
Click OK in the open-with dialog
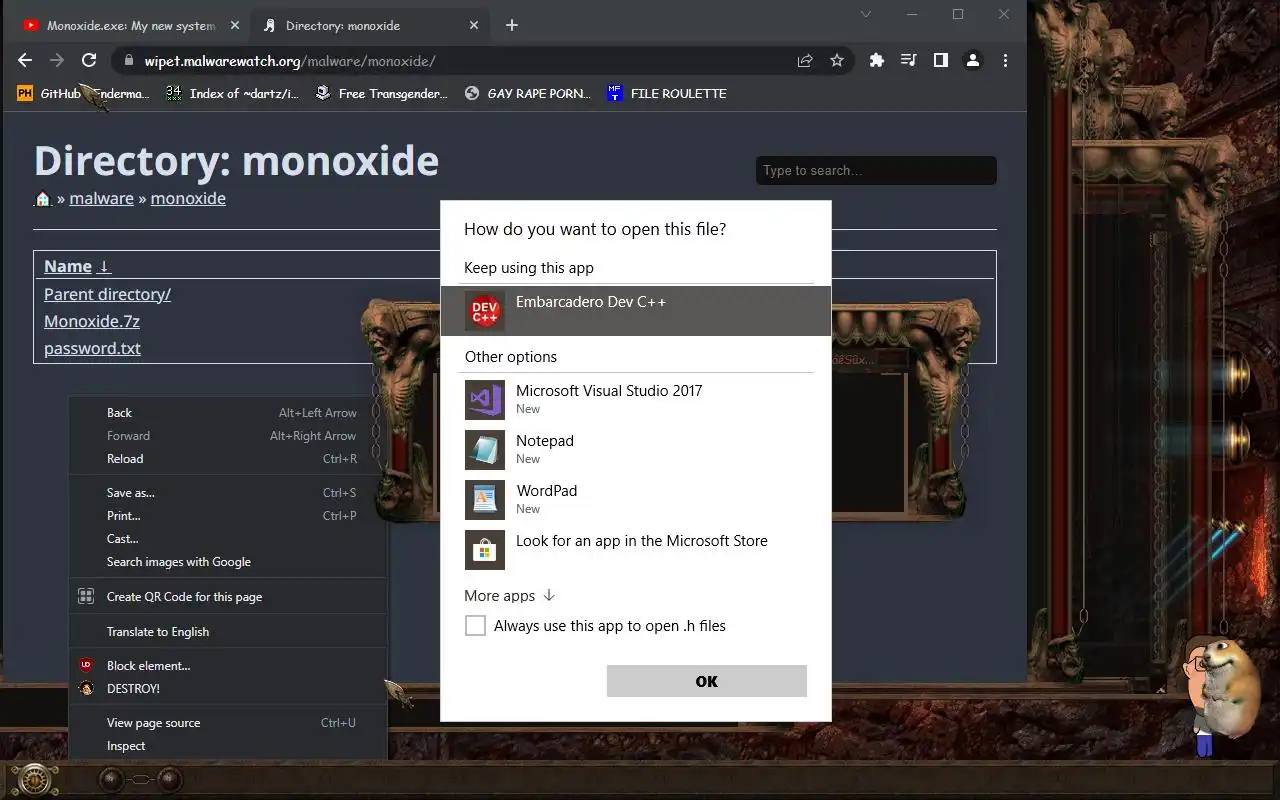(707, 681)
